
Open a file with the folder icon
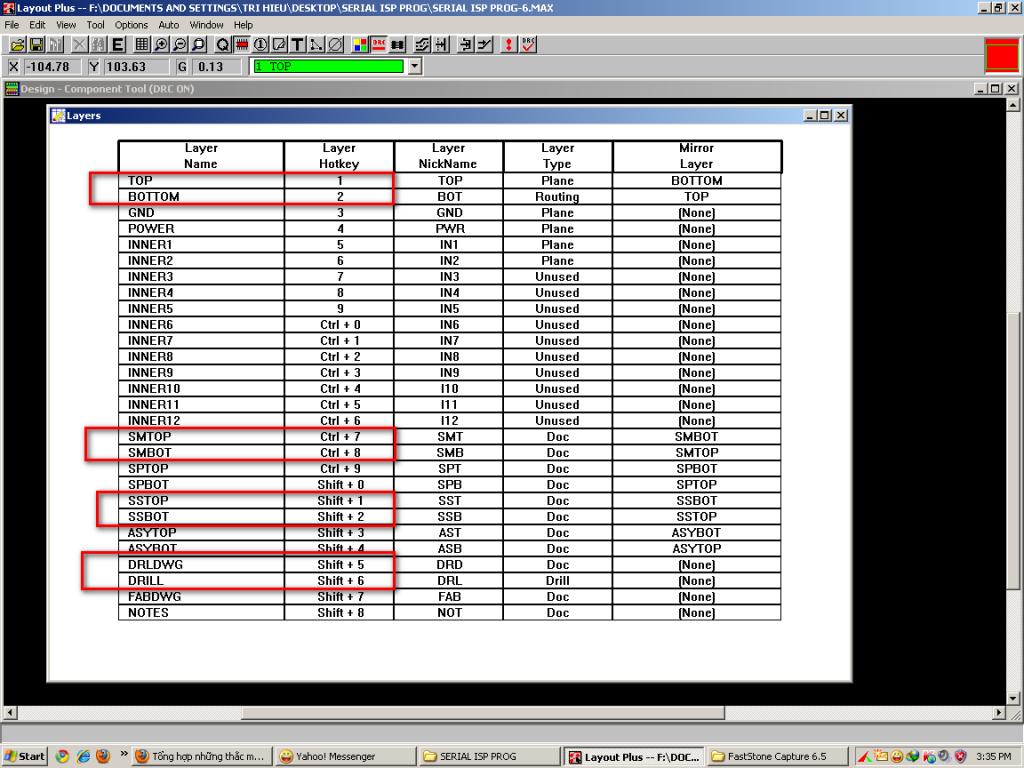pyautogui.click(x=18, y=44)
